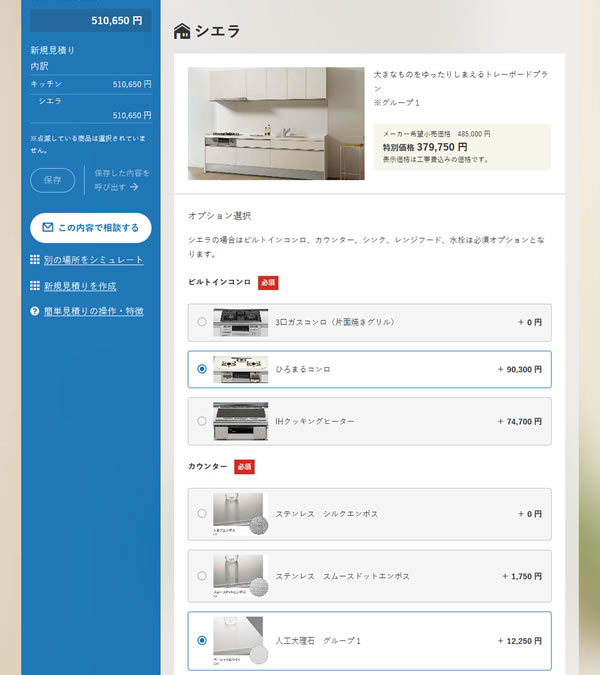Select ステンレス シルクエンボス counter radio
600x675 pixels.
(202, 514)
